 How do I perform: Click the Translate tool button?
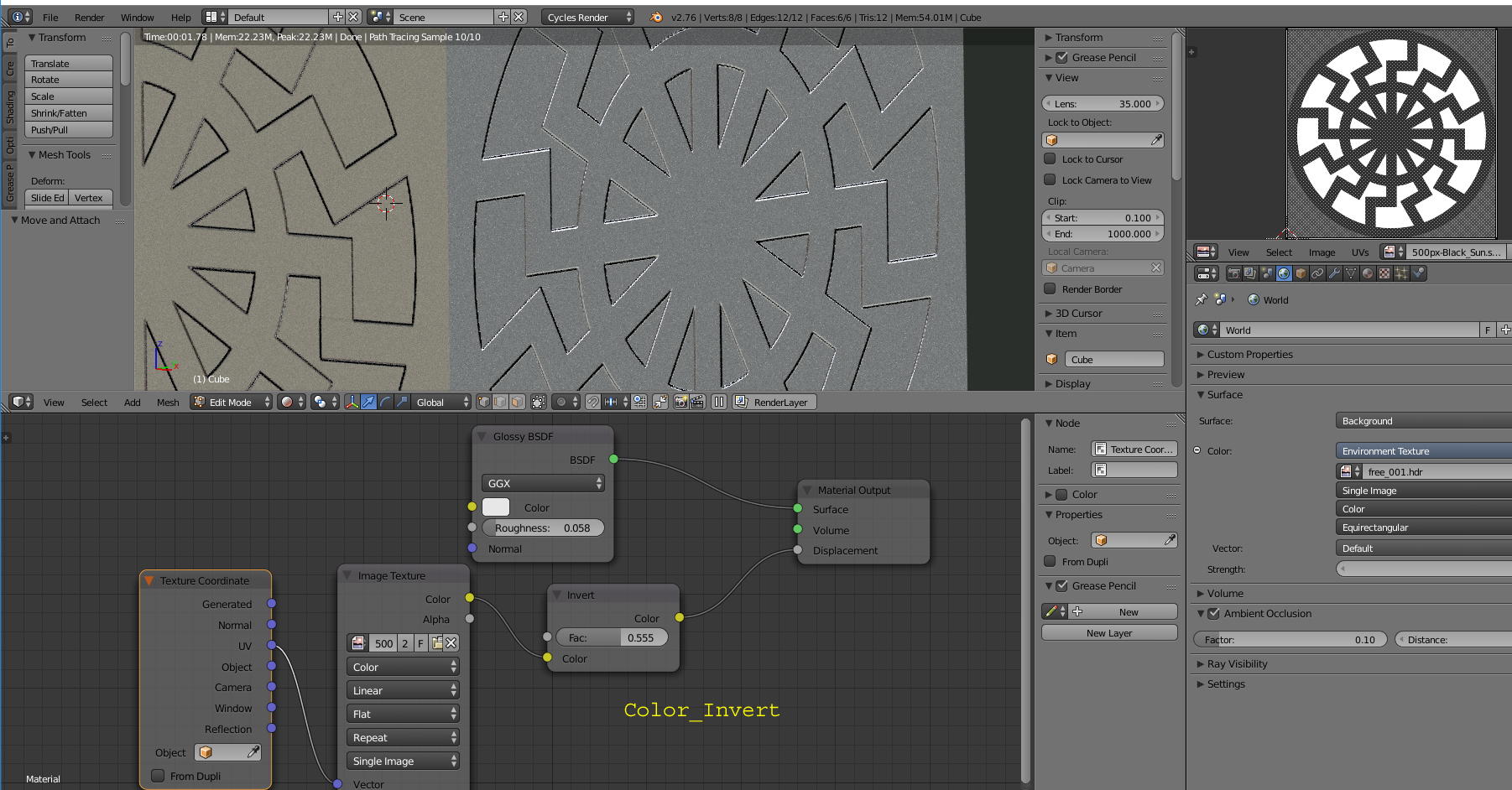pos(69,63)
